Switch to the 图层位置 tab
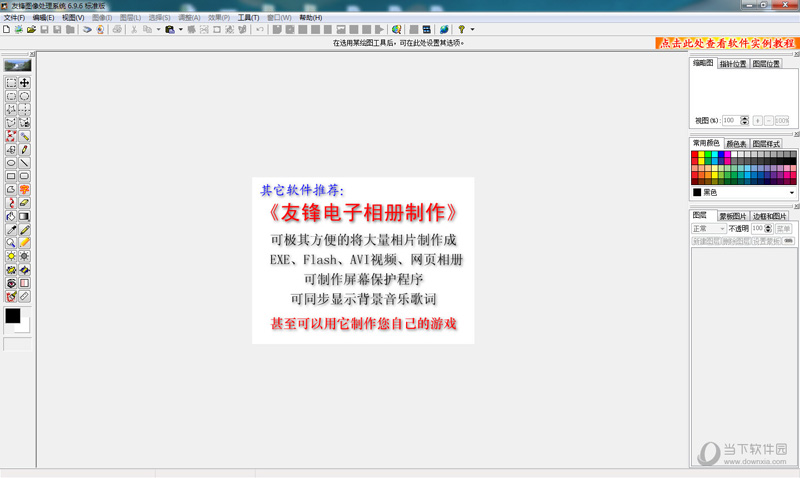Image resolution: width=800 pixels, height=478 pixels. point(766,64)
